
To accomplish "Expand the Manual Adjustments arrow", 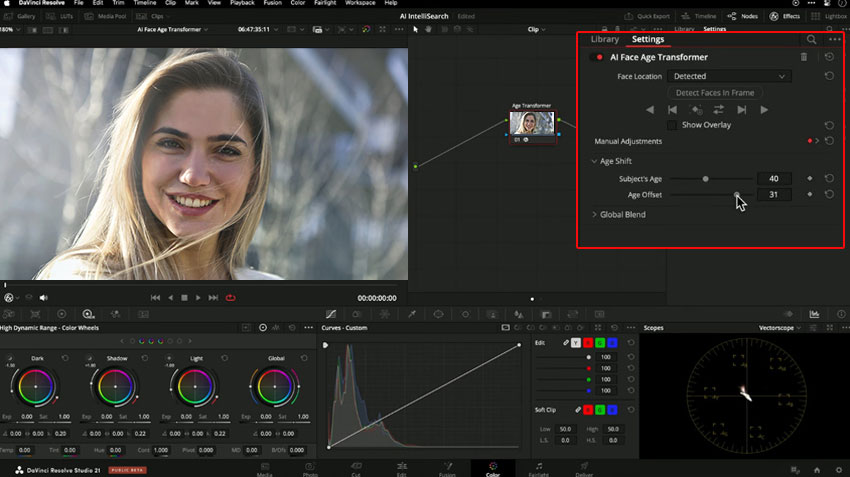I will point(817,141).
